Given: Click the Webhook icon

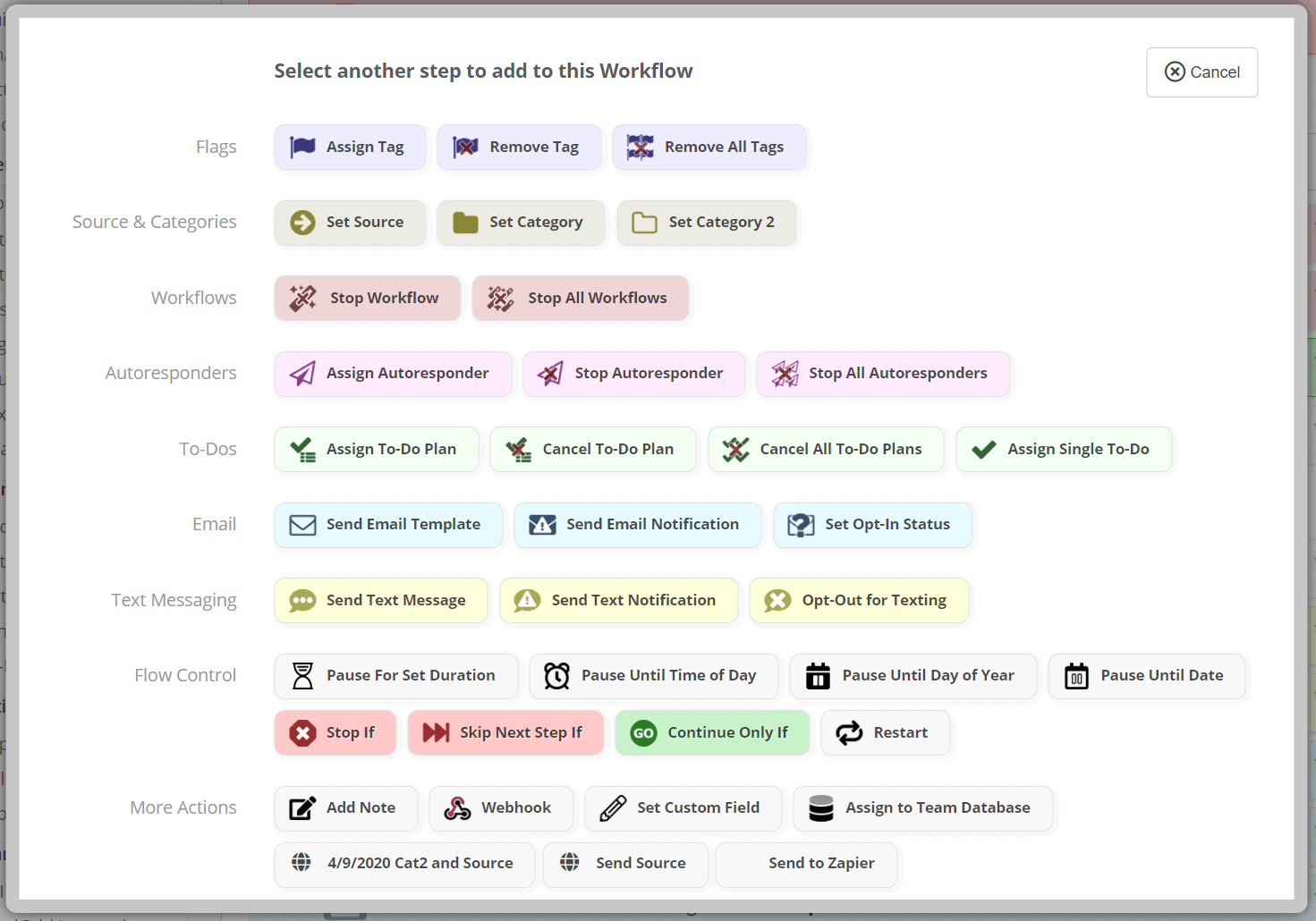Looking at the screenshot, I should pos(457,808).
